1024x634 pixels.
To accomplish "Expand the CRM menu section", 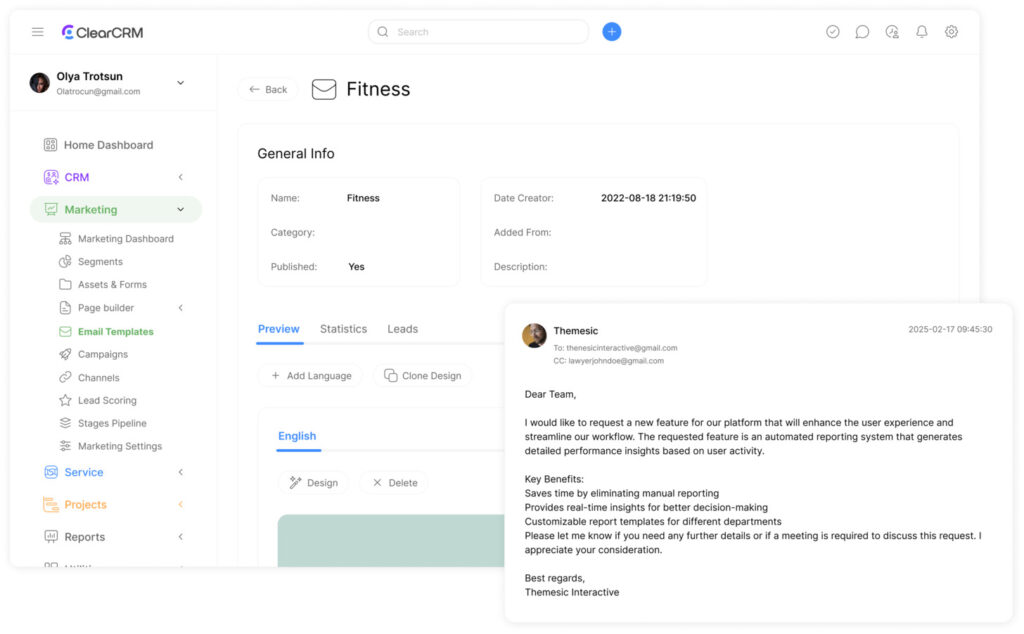I will (180, 177).
